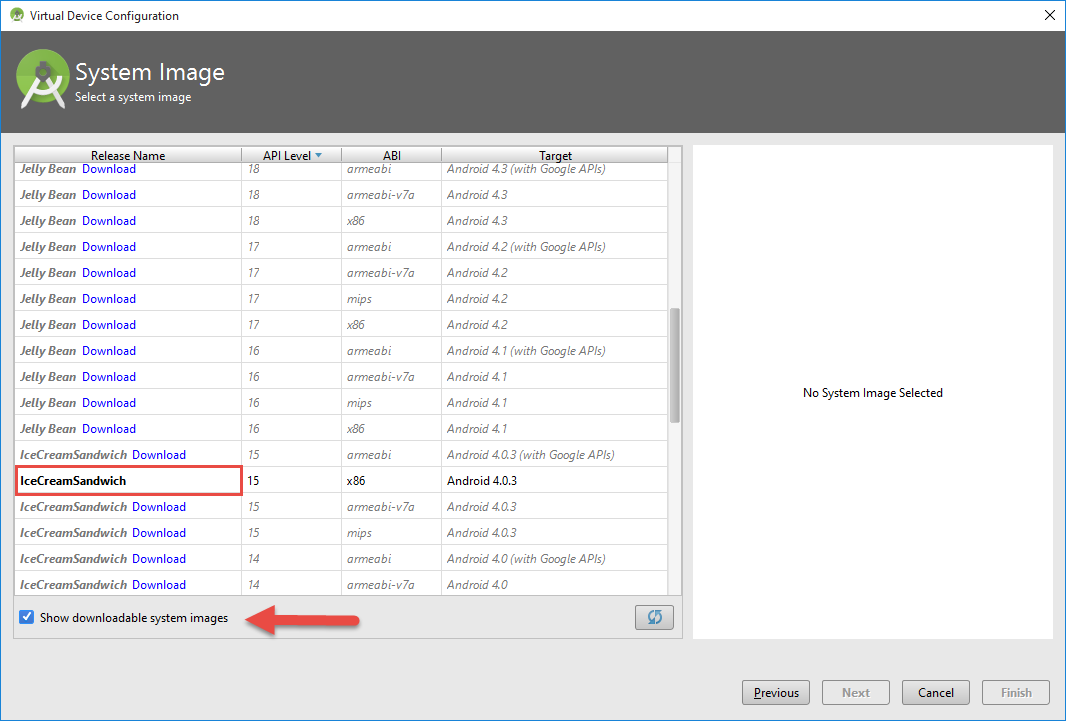Download Jelly Bean API 17 mips image
The width and height of the screenshot is (1066, 721).
click(109, 299)
